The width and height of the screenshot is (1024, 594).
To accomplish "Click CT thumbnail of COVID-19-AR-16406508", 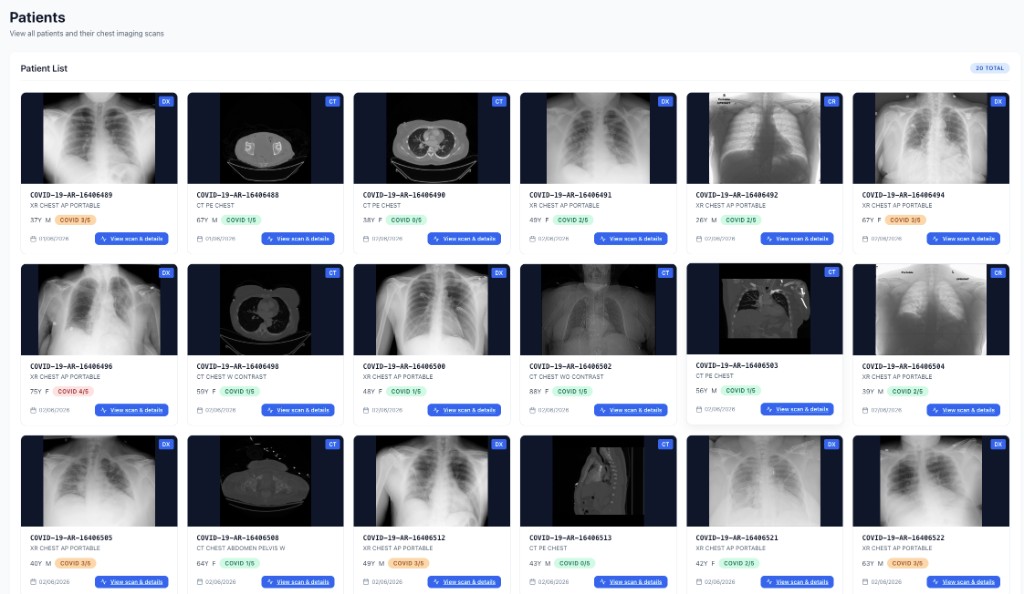I will (x=265, y=481).
